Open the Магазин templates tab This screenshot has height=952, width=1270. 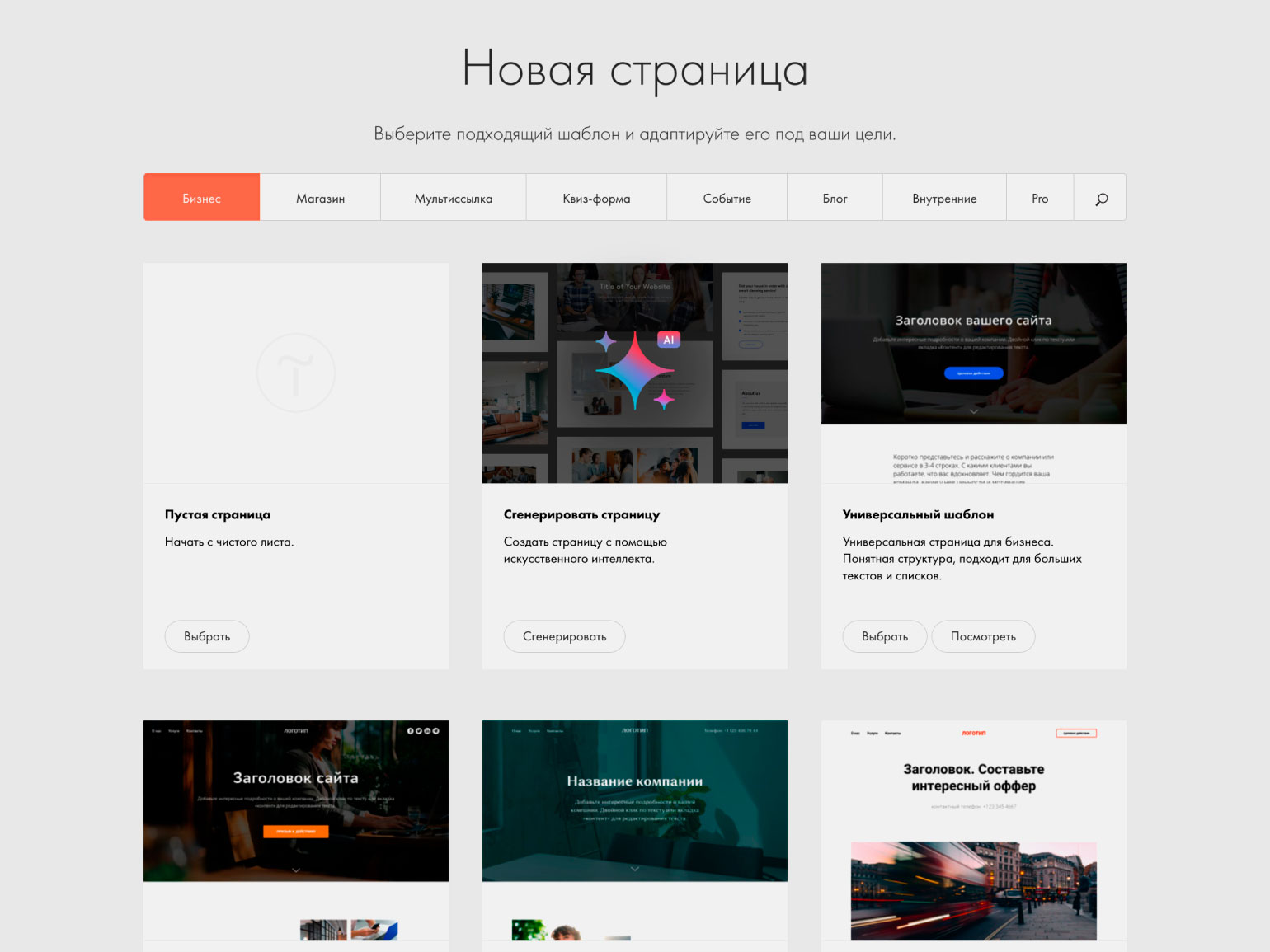point(320,199)
